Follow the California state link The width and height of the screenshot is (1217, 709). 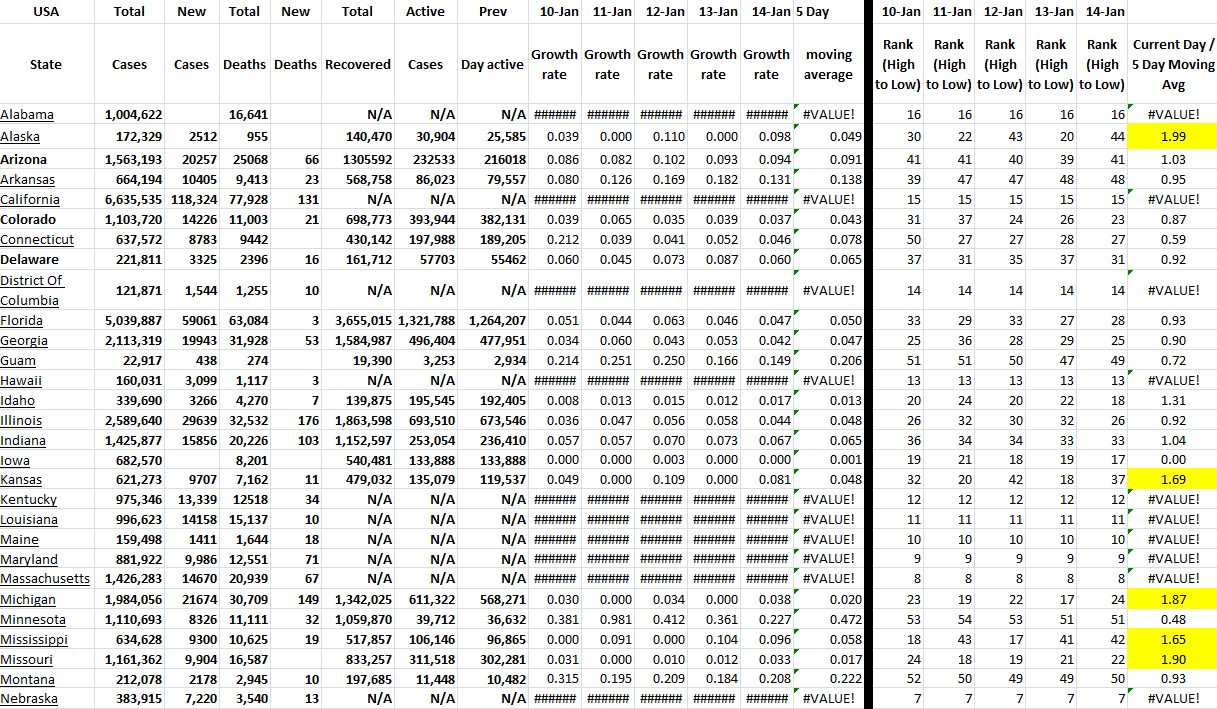(31, 199)
